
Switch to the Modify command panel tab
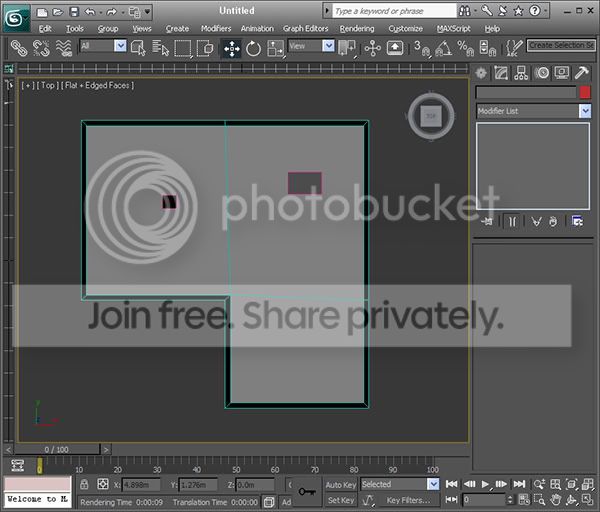[501, 73]
